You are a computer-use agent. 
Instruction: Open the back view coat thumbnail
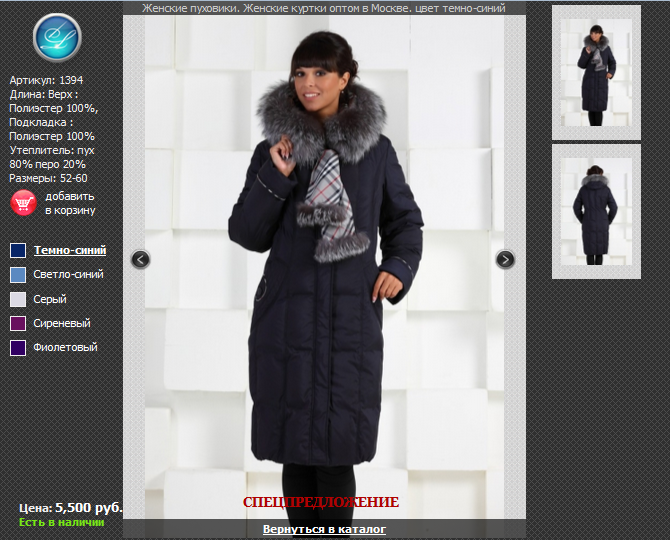(x=596, y=212)
